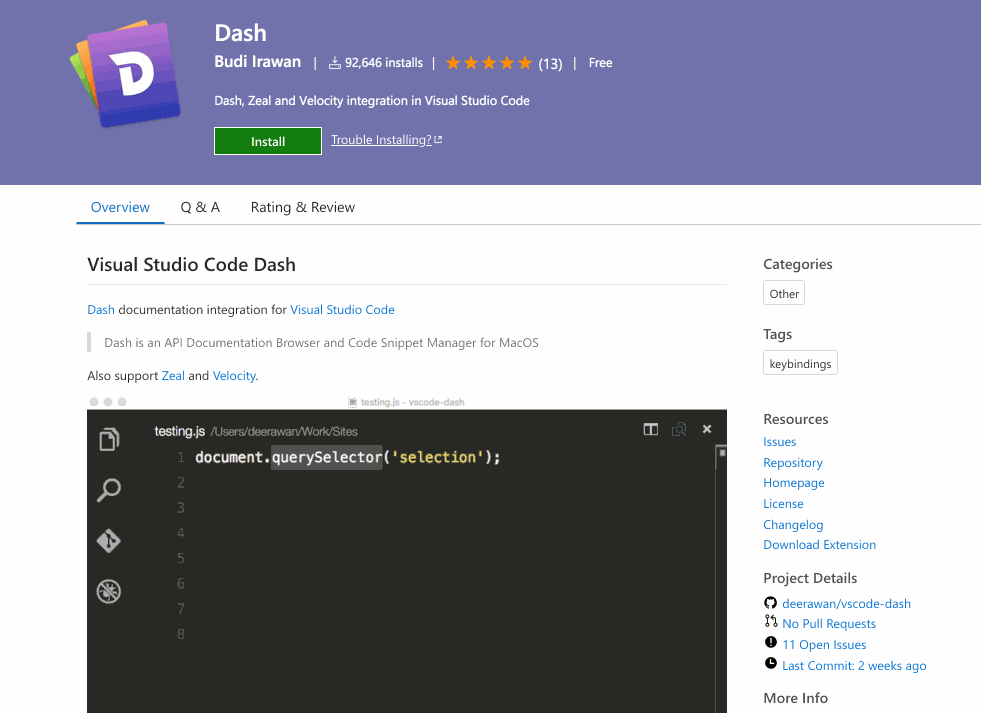Viewport: 981px width, 713px height.
Task: Switch to the Overview tab
Action: (120, 207)
